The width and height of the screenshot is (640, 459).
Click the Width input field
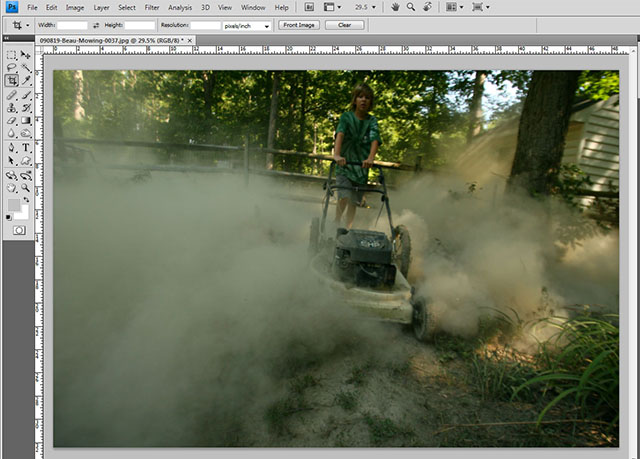click(73, 26)
